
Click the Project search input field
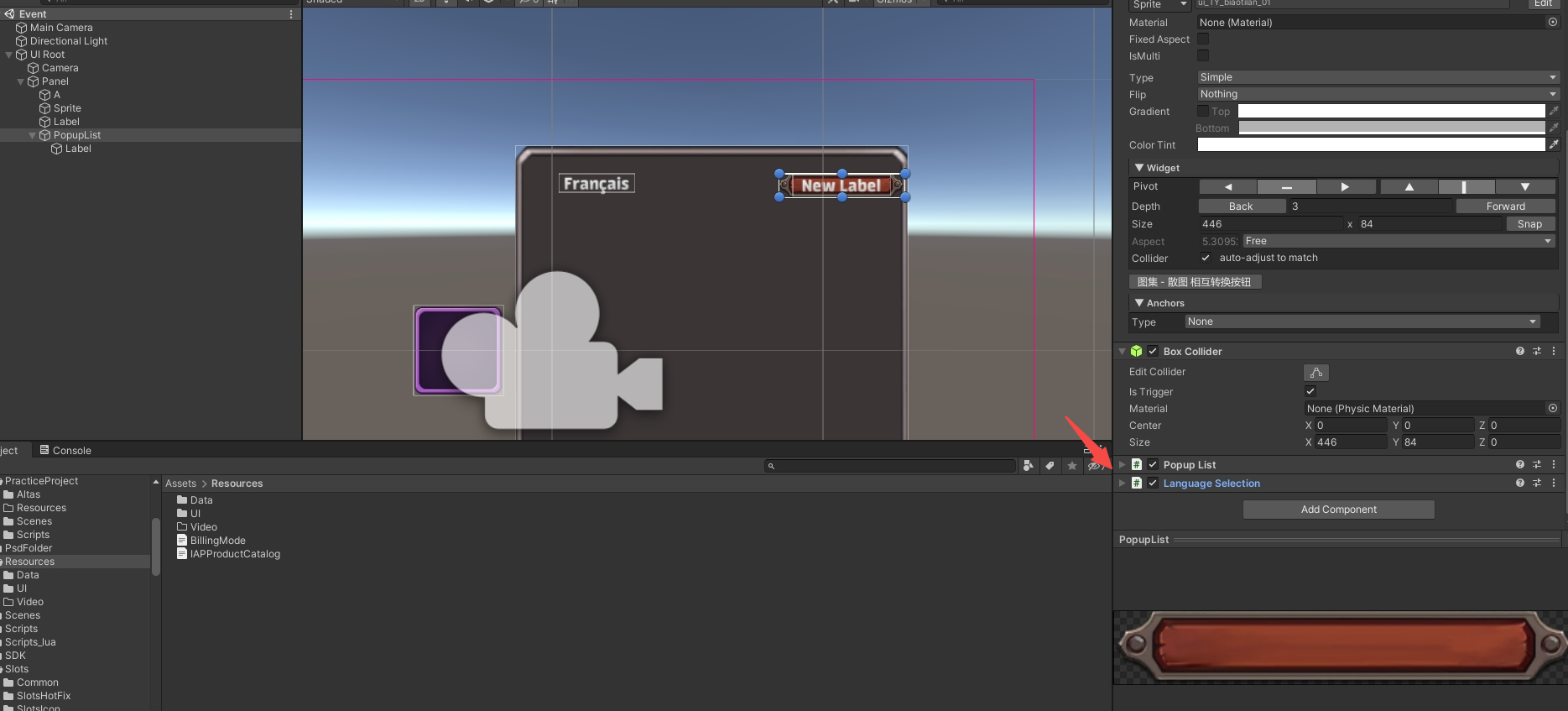(890, 466)
